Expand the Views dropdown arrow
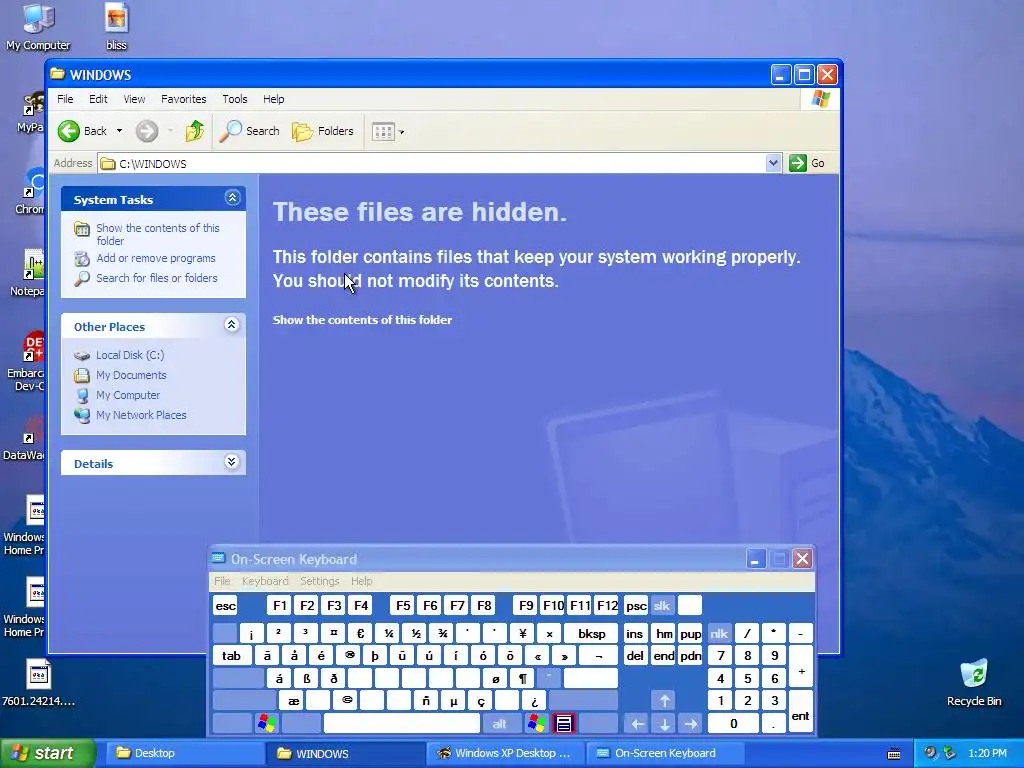This screenshot has width=1024, height=768. click(x=402, y=132)
